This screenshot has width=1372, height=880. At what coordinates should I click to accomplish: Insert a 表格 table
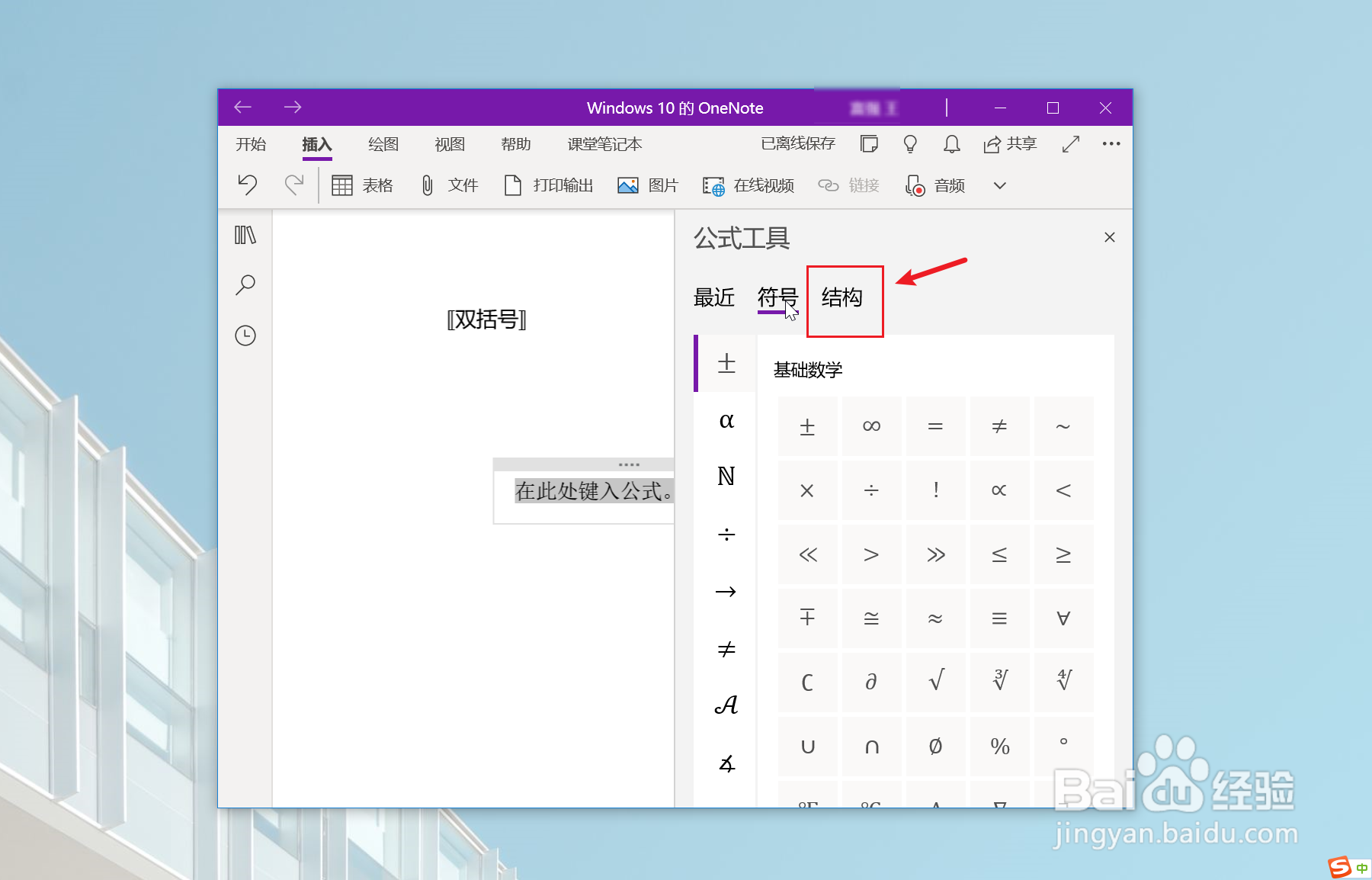coord(363,185)
